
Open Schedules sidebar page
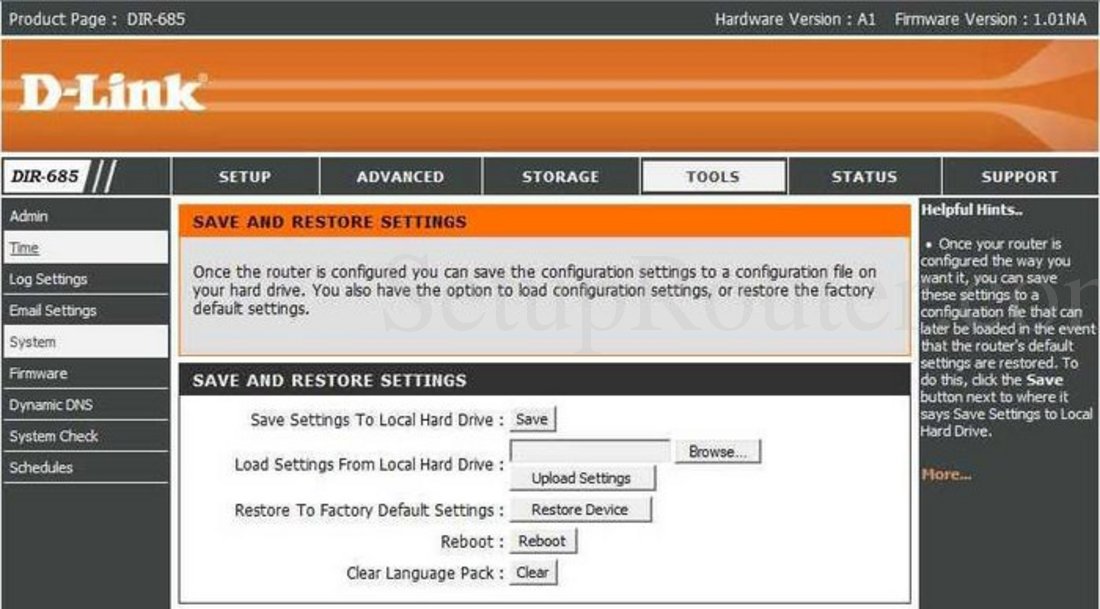click(85, 467)
